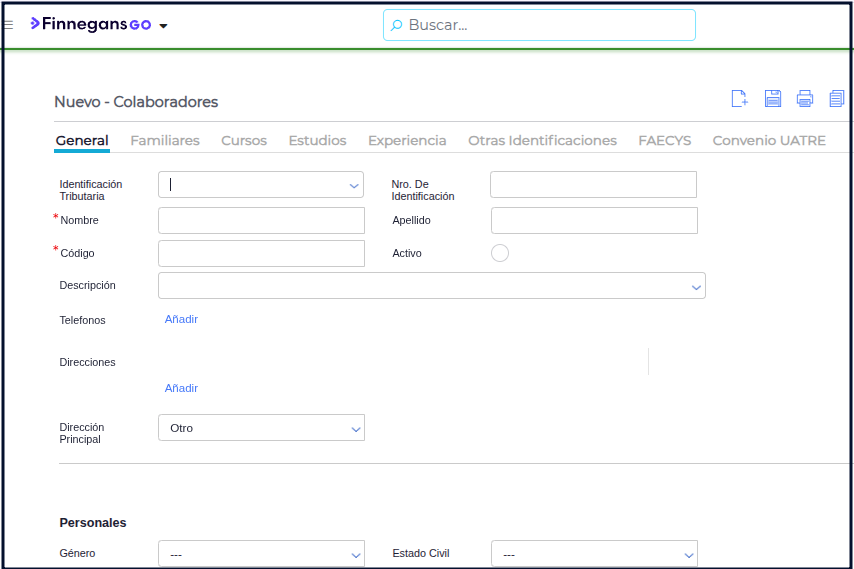Click the copy documents icon

click(837, 98)
